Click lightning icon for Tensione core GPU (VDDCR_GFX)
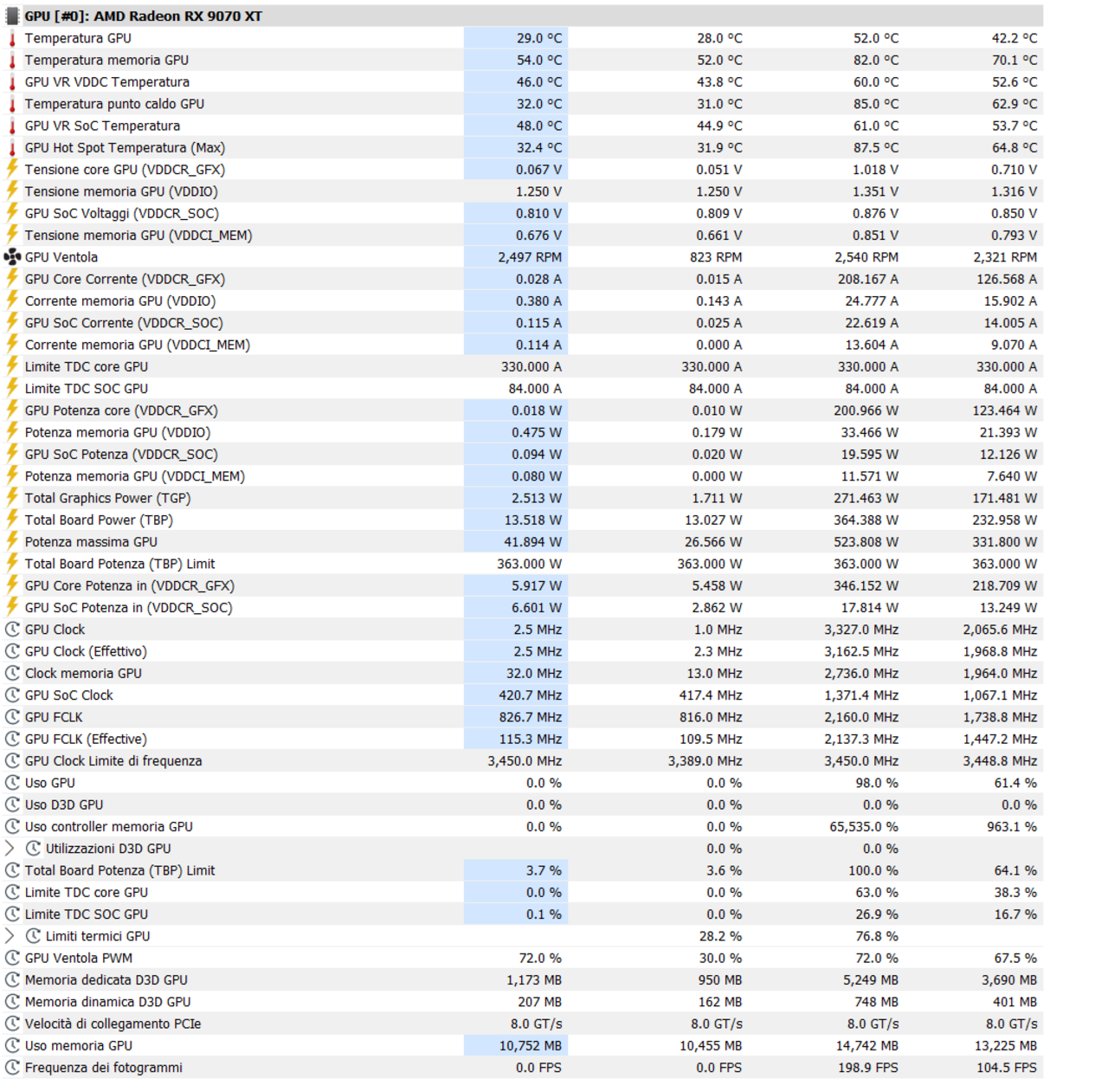Screen dimensions: 1108x1092 12,169
